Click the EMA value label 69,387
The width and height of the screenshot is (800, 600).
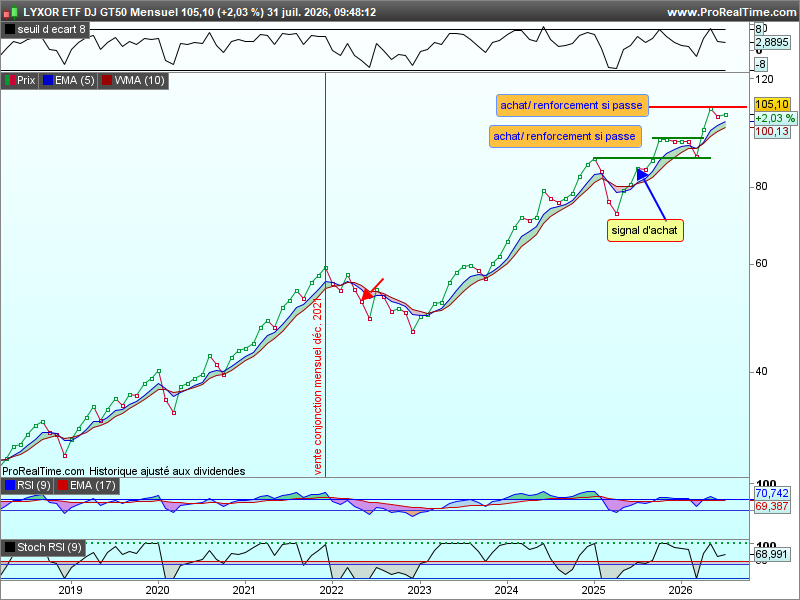[x=772, y=507]
